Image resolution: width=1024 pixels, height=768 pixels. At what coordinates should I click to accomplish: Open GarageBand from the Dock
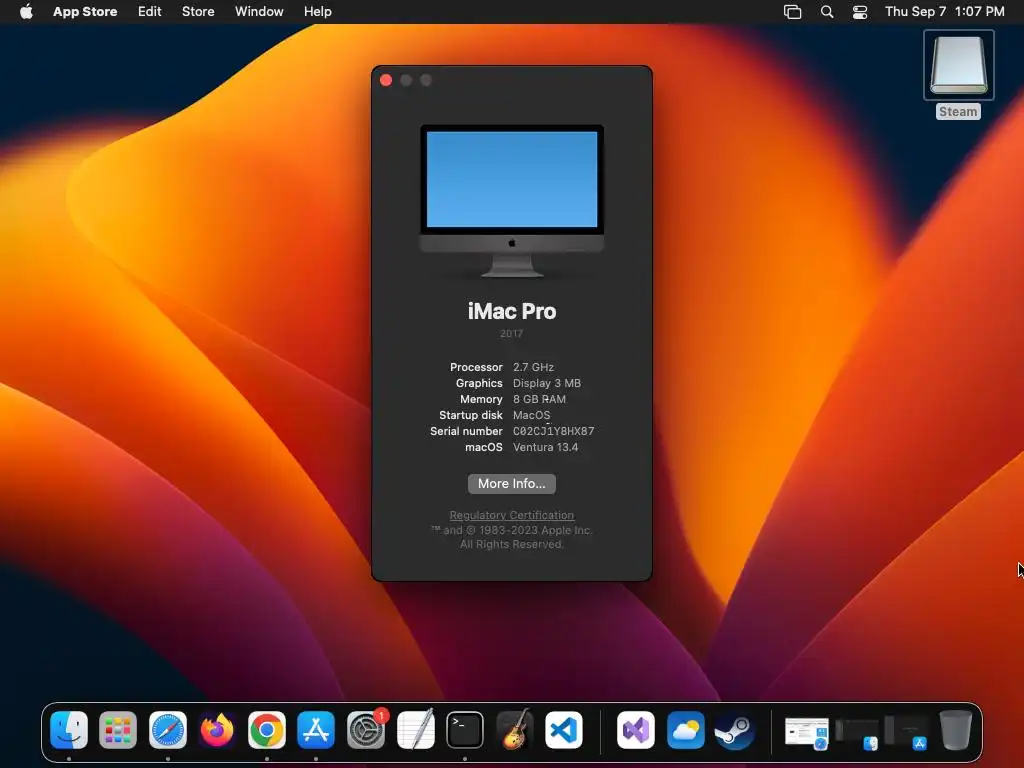(x=515, y=730)
